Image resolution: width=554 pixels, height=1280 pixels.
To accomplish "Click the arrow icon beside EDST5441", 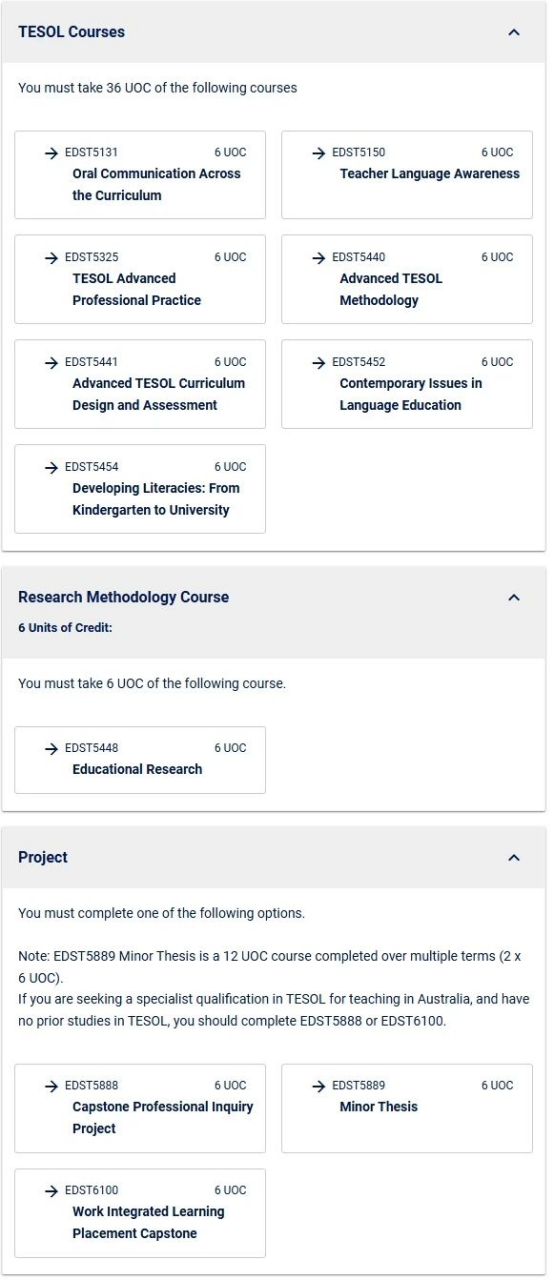I will point(51,363).
